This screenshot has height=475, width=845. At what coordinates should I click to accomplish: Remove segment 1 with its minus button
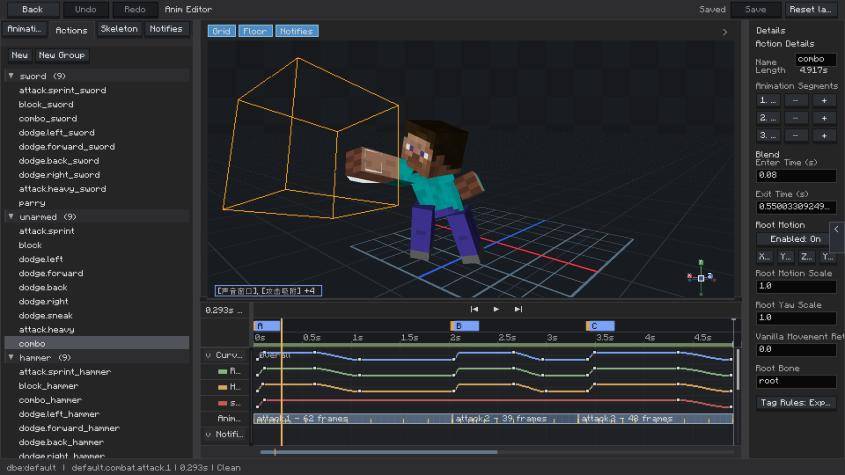795,101
